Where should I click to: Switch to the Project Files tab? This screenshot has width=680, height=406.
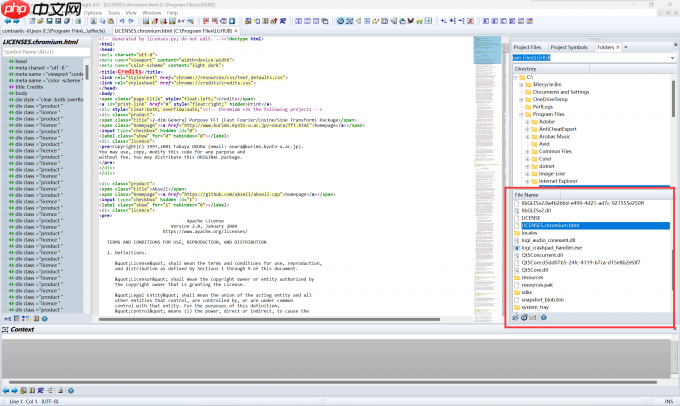pyautogui.click(x=527, y=47)
